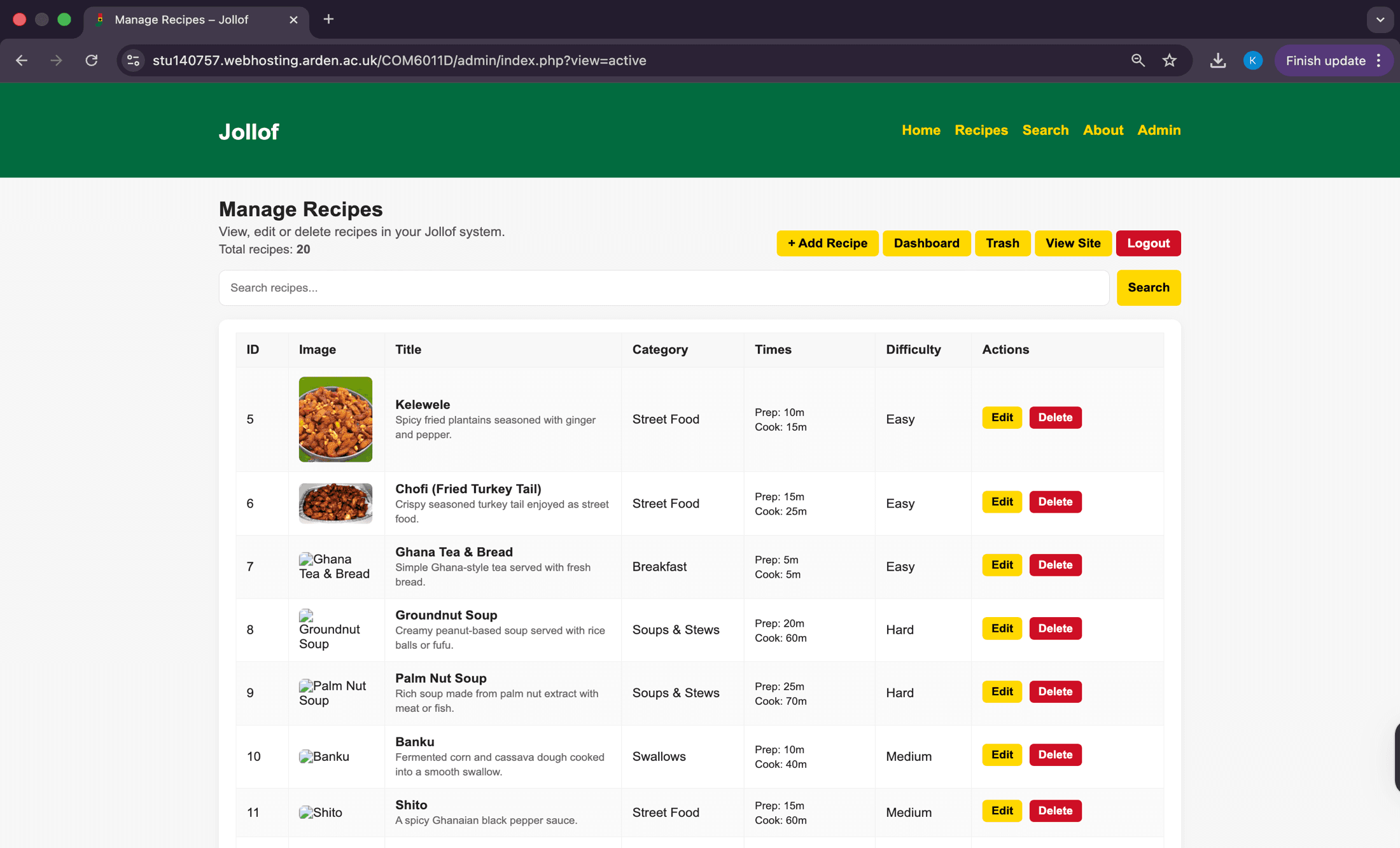Image resolution: width=1400 pixels, height=848 pixels.
Task: Open the Admin nav link
Action: coord(1159,130)
